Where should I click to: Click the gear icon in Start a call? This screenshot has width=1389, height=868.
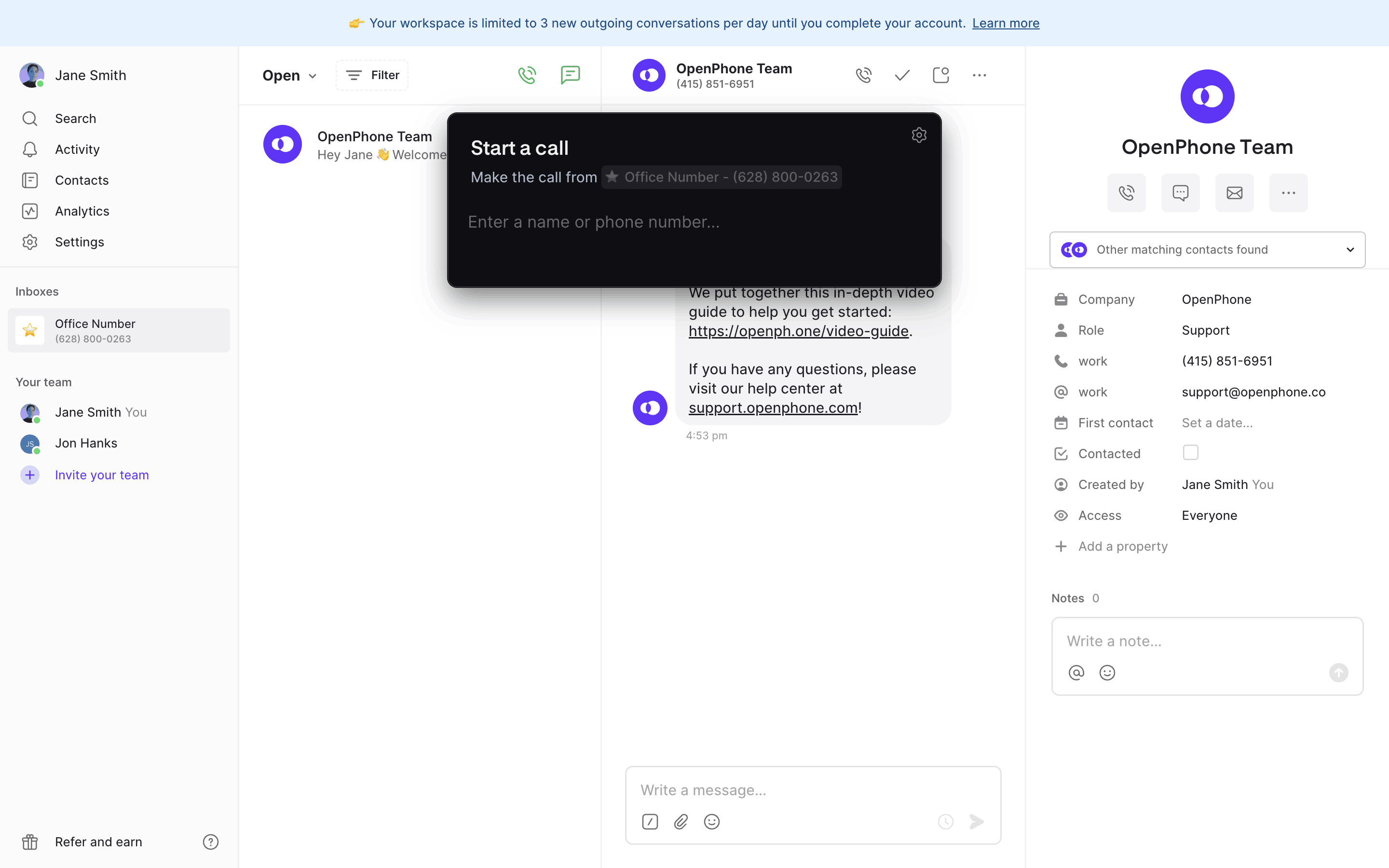point(919,135)
